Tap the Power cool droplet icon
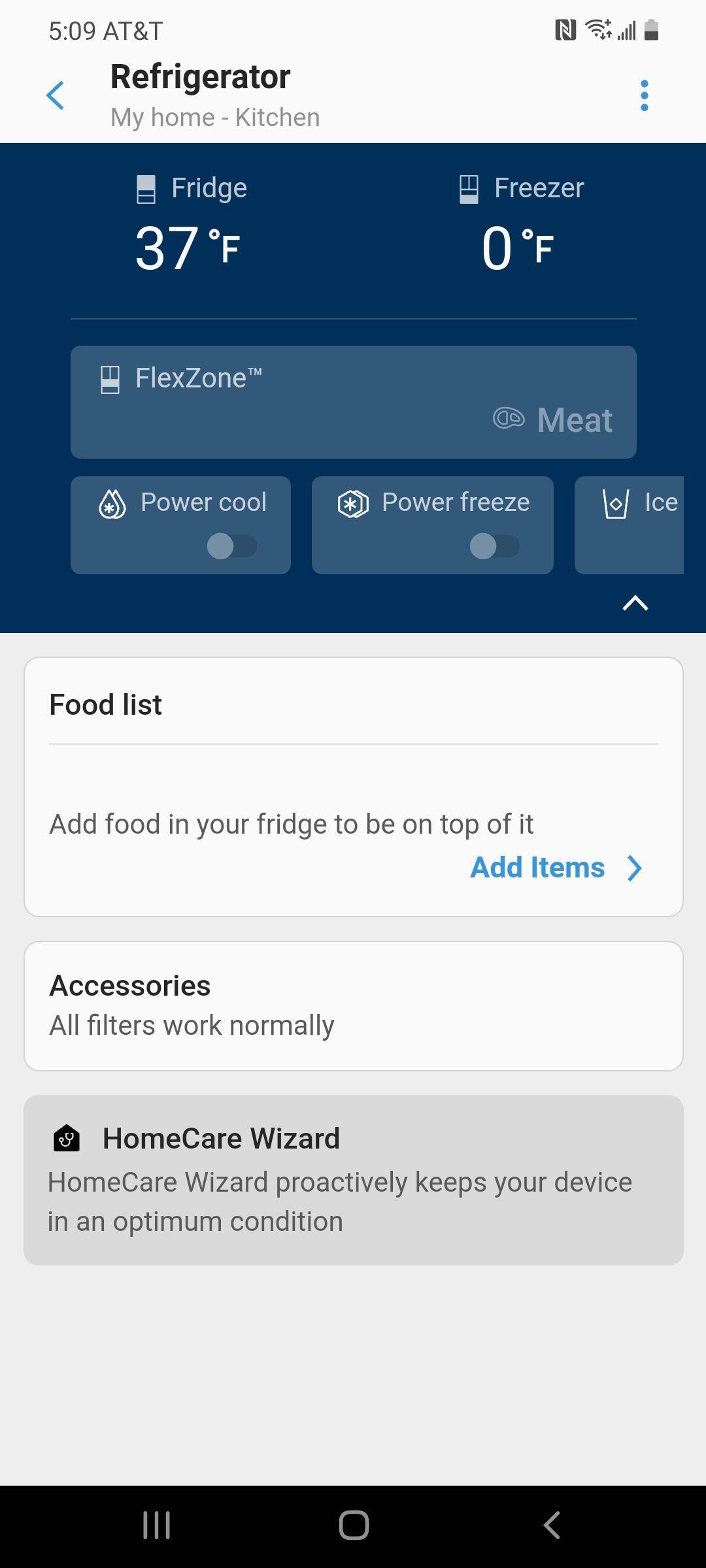The image size is (706, 1568). point(112,504)
